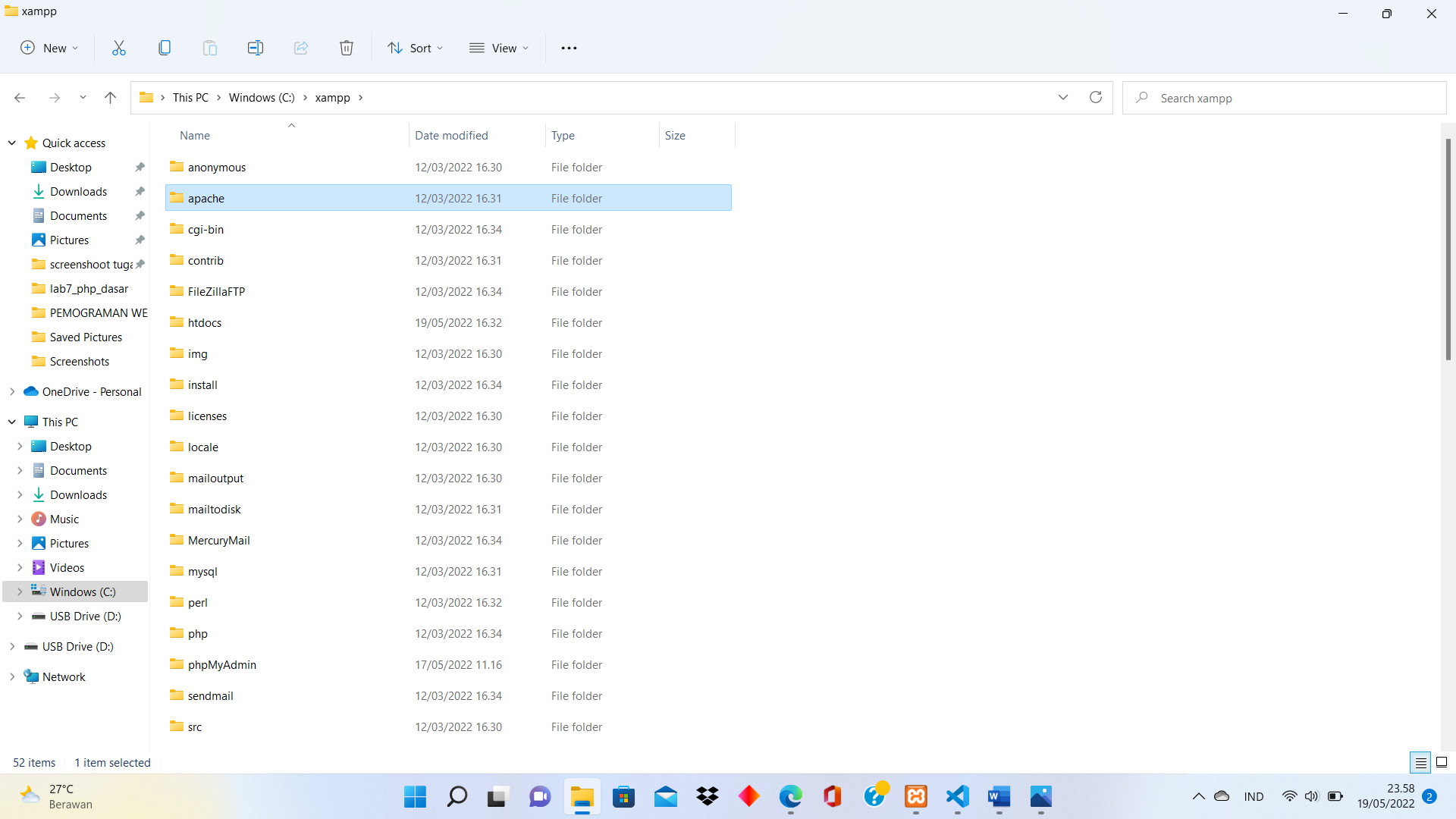The height and width of the screenshot is (819, 1456).
Task: Select Videos in navigation pane
Action: tap(67, 567)
